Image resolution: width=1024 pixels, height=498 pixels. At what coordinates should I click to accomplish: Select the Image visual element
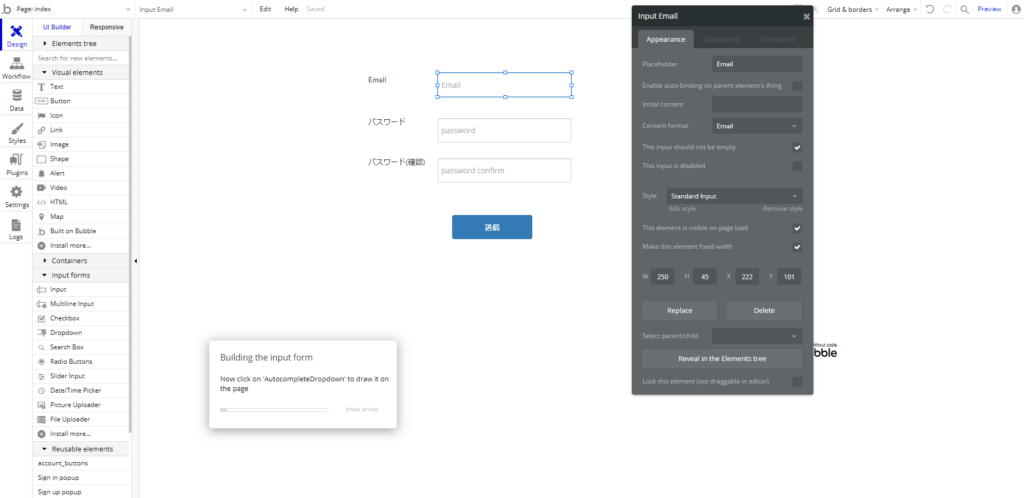tap(81, 144)
